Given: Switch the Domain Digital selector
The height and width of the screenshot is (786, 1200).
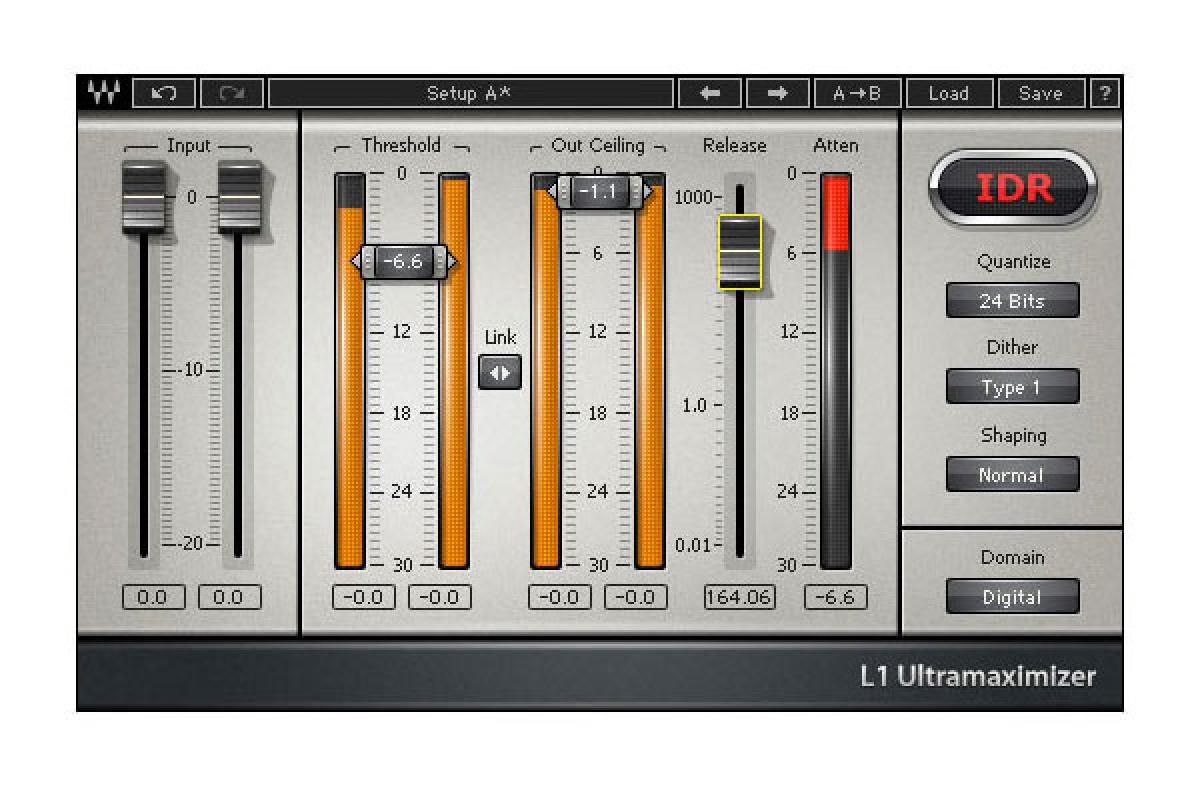Looking at the screenshot, I should [x=1012, y=597].
